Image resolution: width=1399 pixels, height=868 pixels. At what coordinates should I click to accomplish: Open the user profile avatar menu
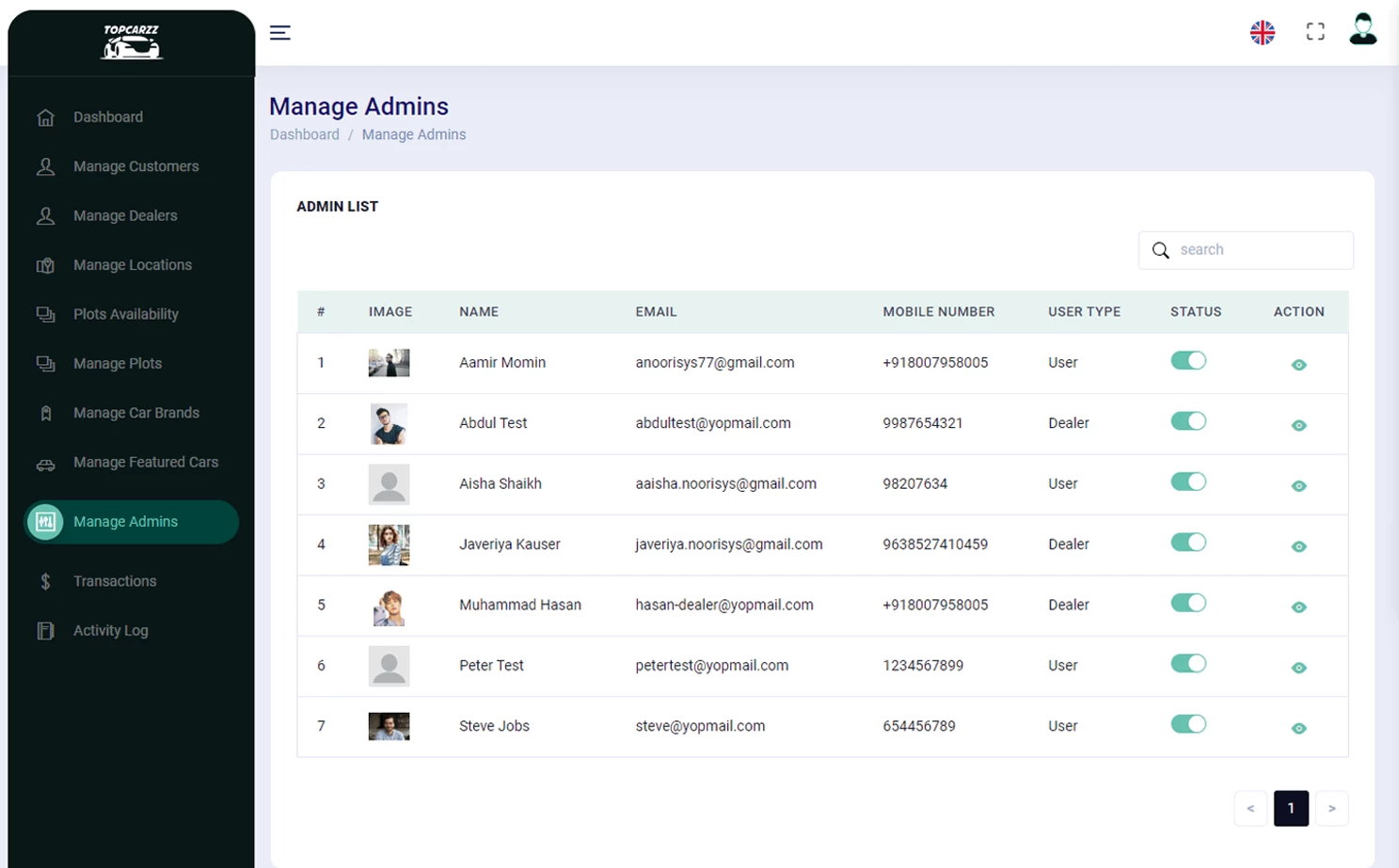point(1362,31)
